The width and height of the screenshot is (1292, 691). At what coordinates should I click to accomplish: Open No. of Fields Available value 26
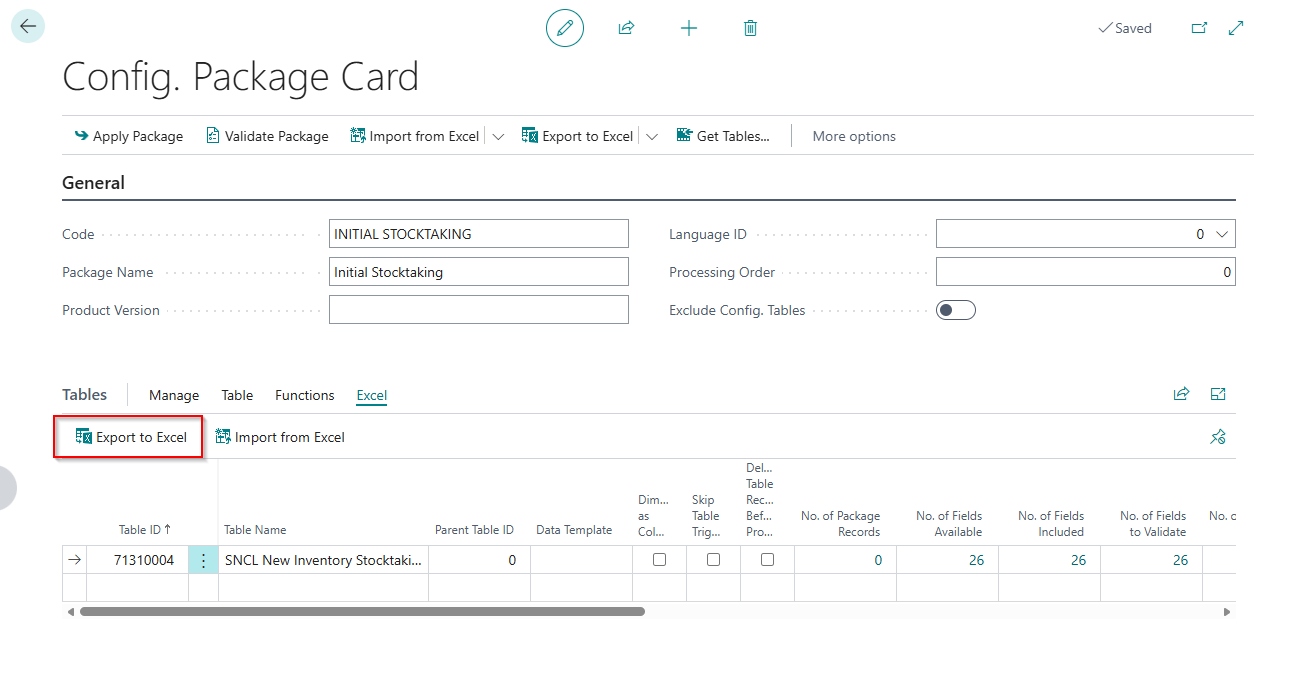point(976,560)
